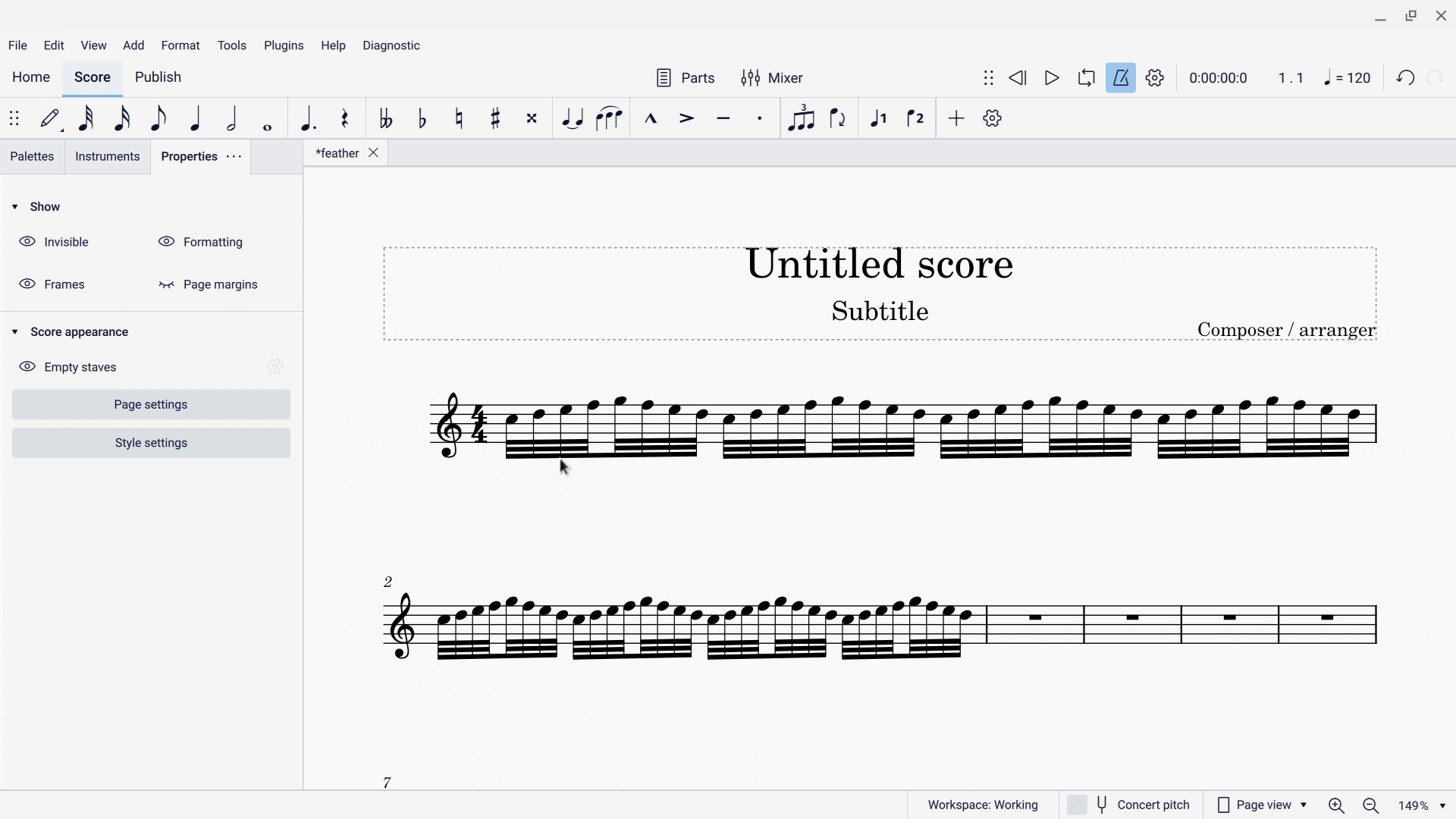1456x819 pixels.
Task: Select the marcato articulation icon
Action: (651, 119)
